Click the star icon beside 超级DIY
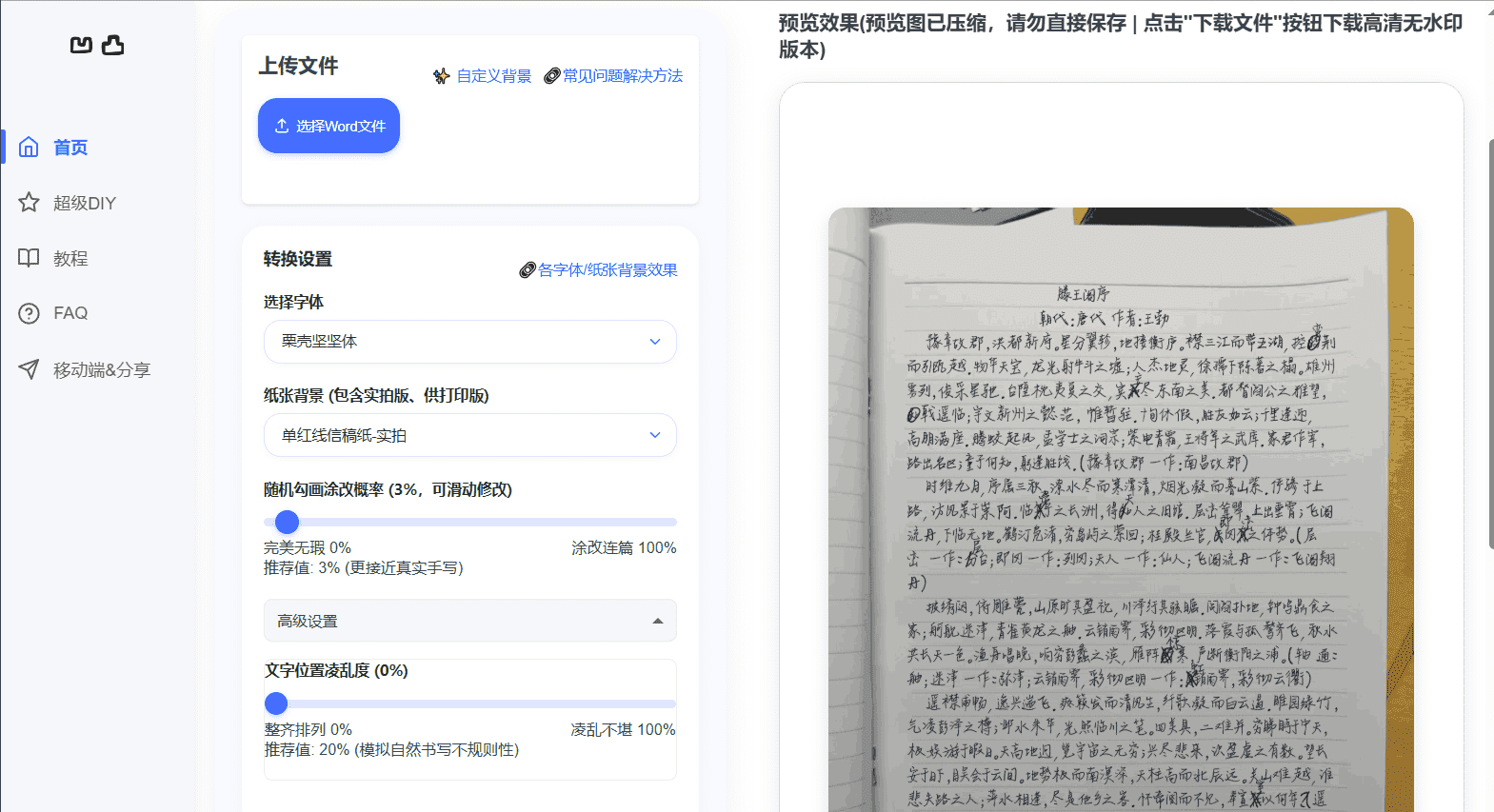1494x812 pixels. pos(29,202)
